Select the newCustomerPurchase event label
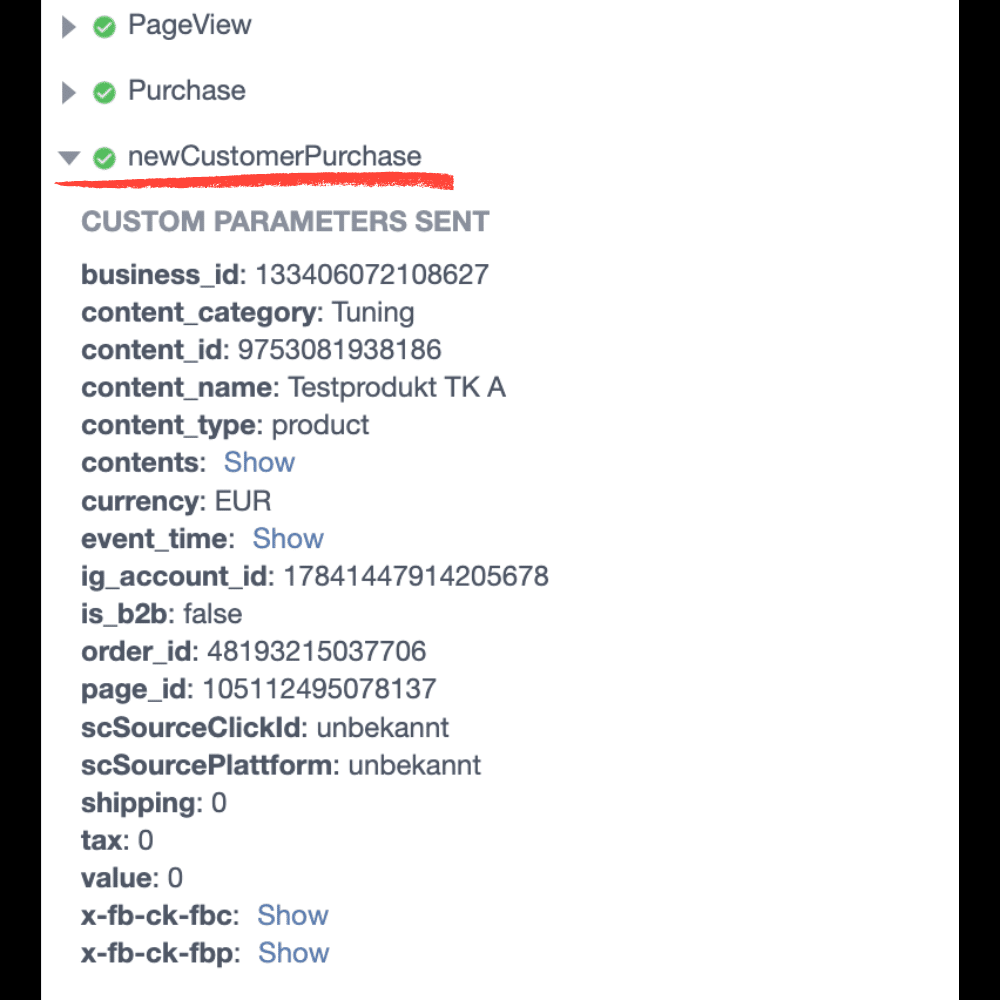This screenshot has height=1000, width=1000. [x=274, y=156]
